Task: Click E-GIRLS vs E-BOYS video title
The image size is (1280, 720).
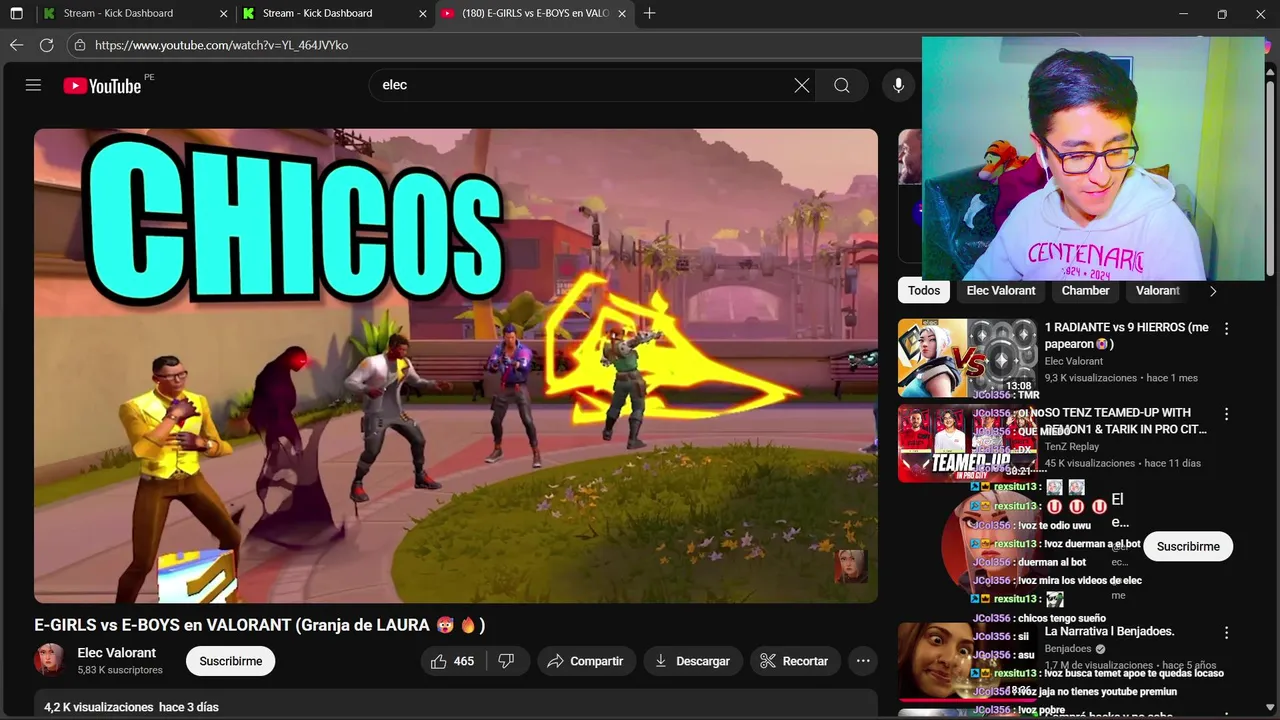Action: (260, 625)
